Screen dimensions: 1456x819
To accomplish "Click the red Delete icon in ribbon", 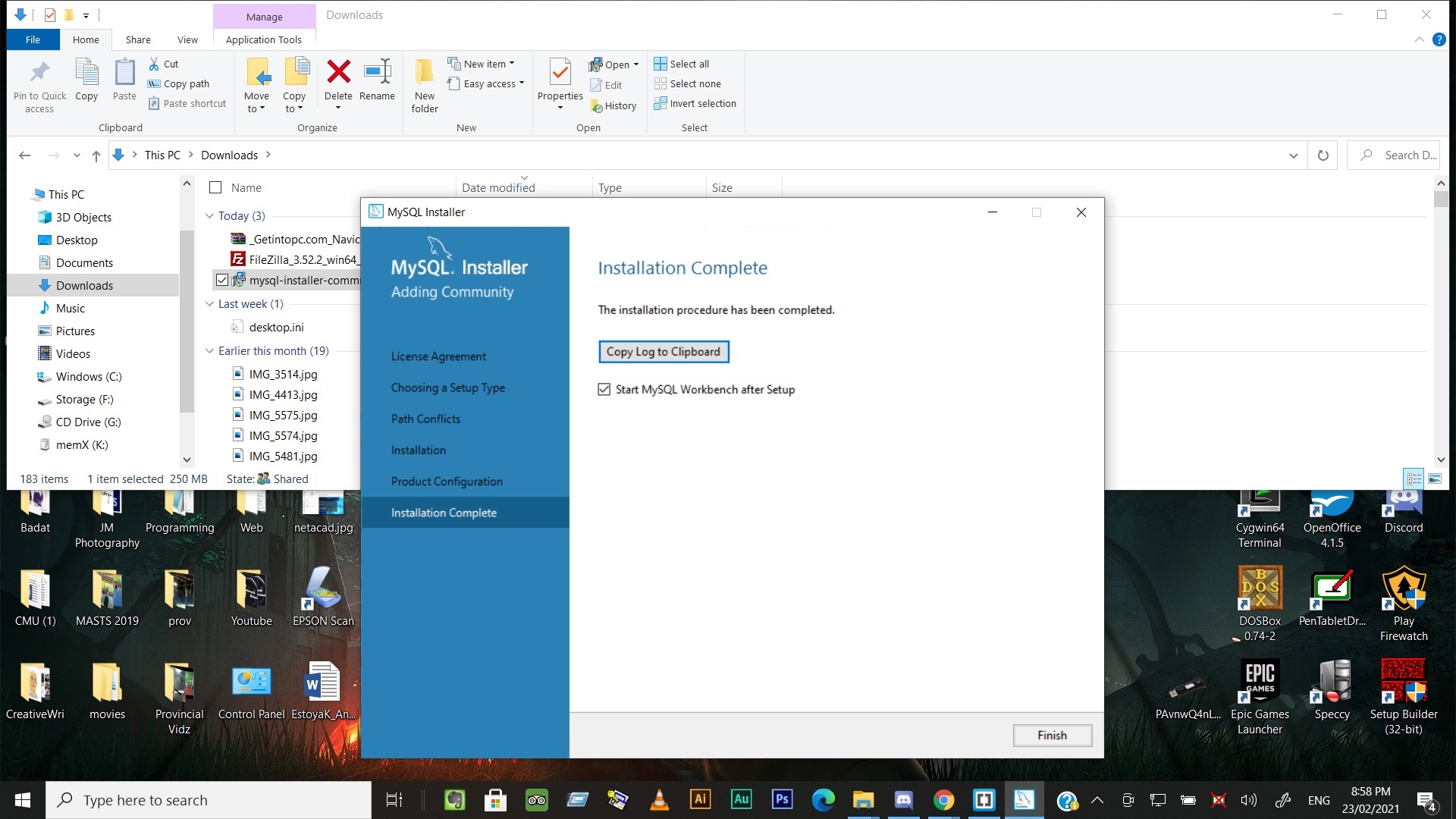I will (x=338, y=73).
